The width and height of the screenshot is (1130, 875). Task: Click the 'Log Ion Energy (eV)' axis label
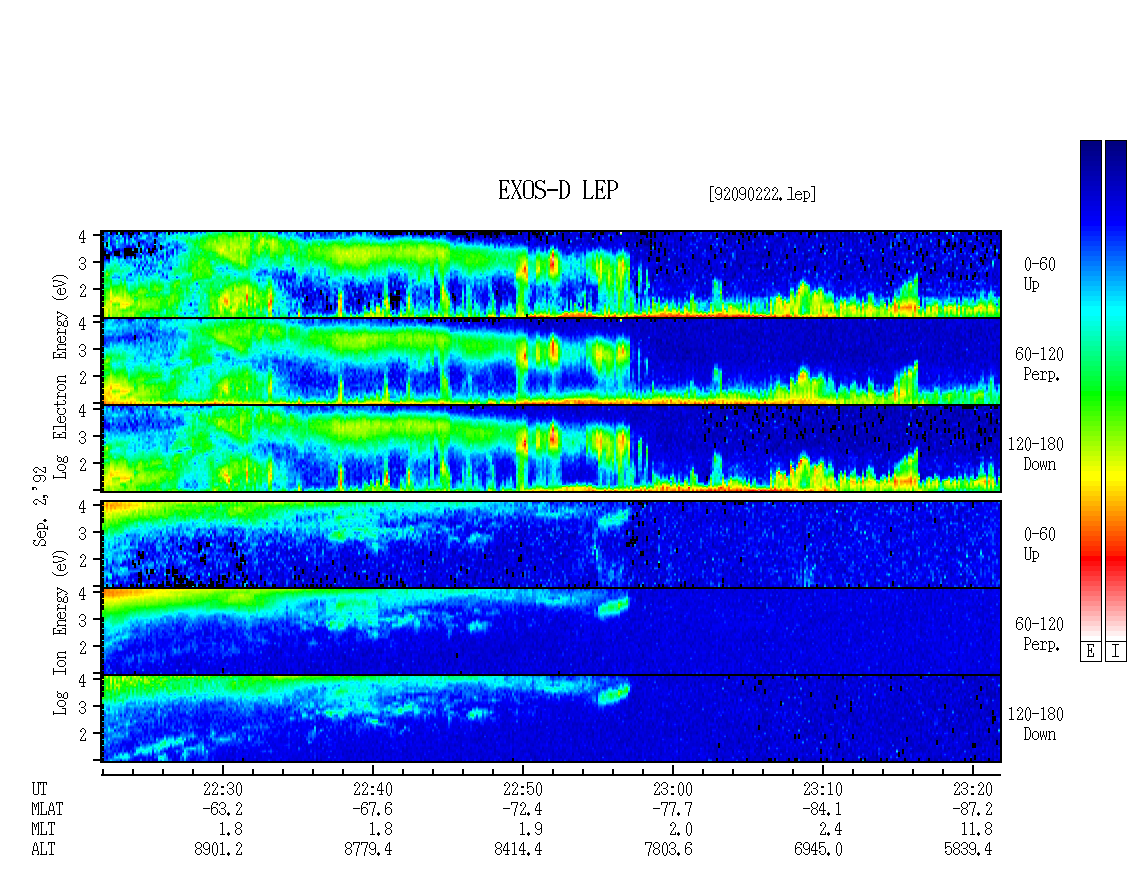pos(61,632)
